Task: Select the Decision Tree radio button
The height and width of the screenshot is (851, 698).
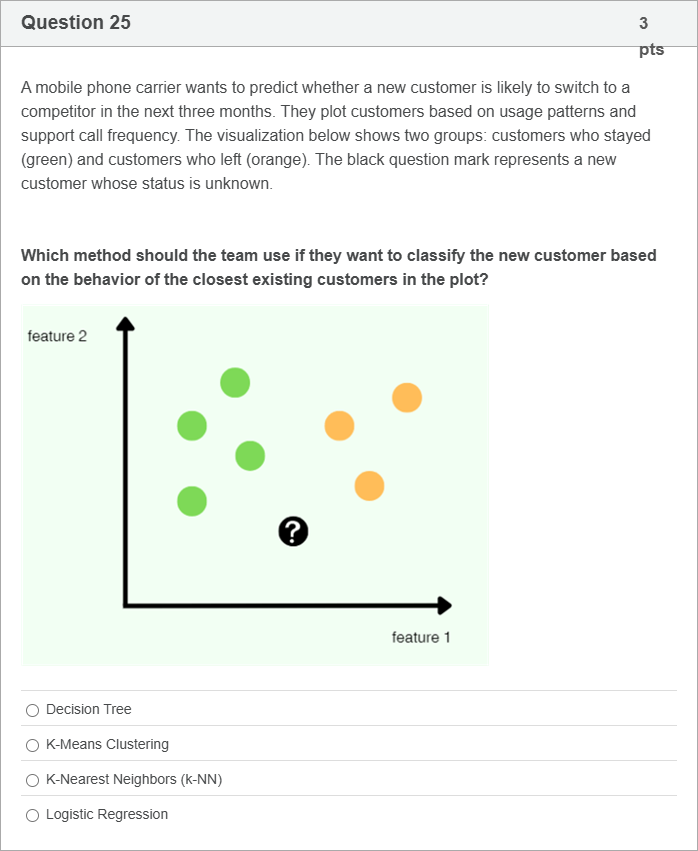Action: tap(33, 710)
